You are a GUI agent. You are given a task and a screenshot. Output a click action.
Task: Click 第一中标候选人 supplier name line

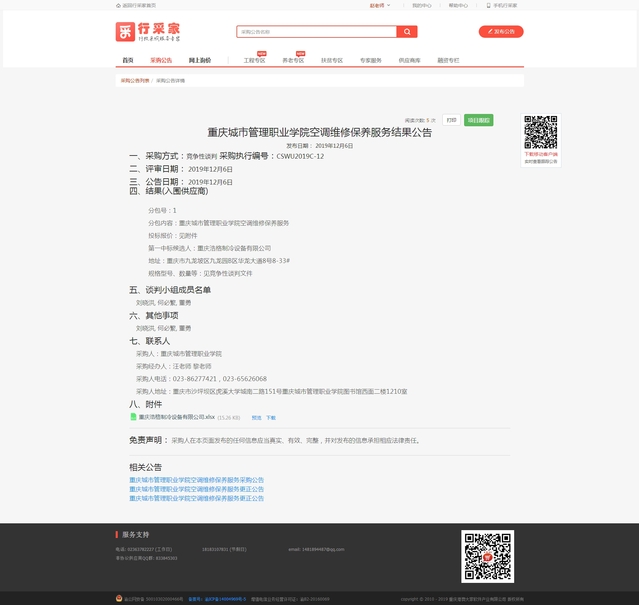coord(209,248)
